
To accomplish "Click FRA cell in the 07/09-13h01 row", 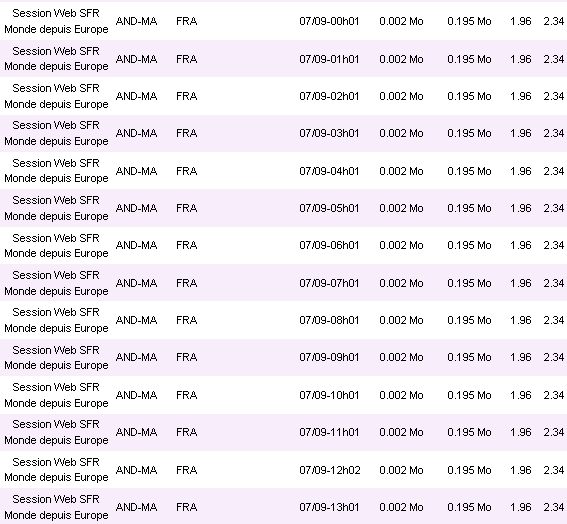I will tap(187, 507).
